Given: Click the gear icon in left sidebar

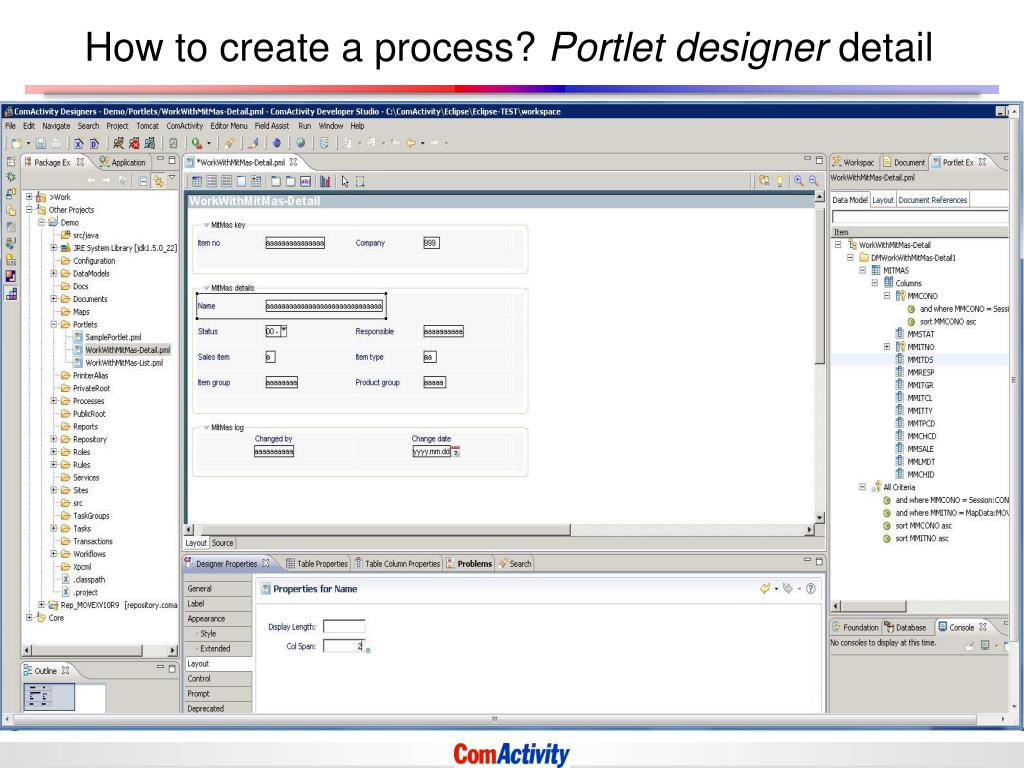Looking at the screenshot, I should tap(10, 177).
